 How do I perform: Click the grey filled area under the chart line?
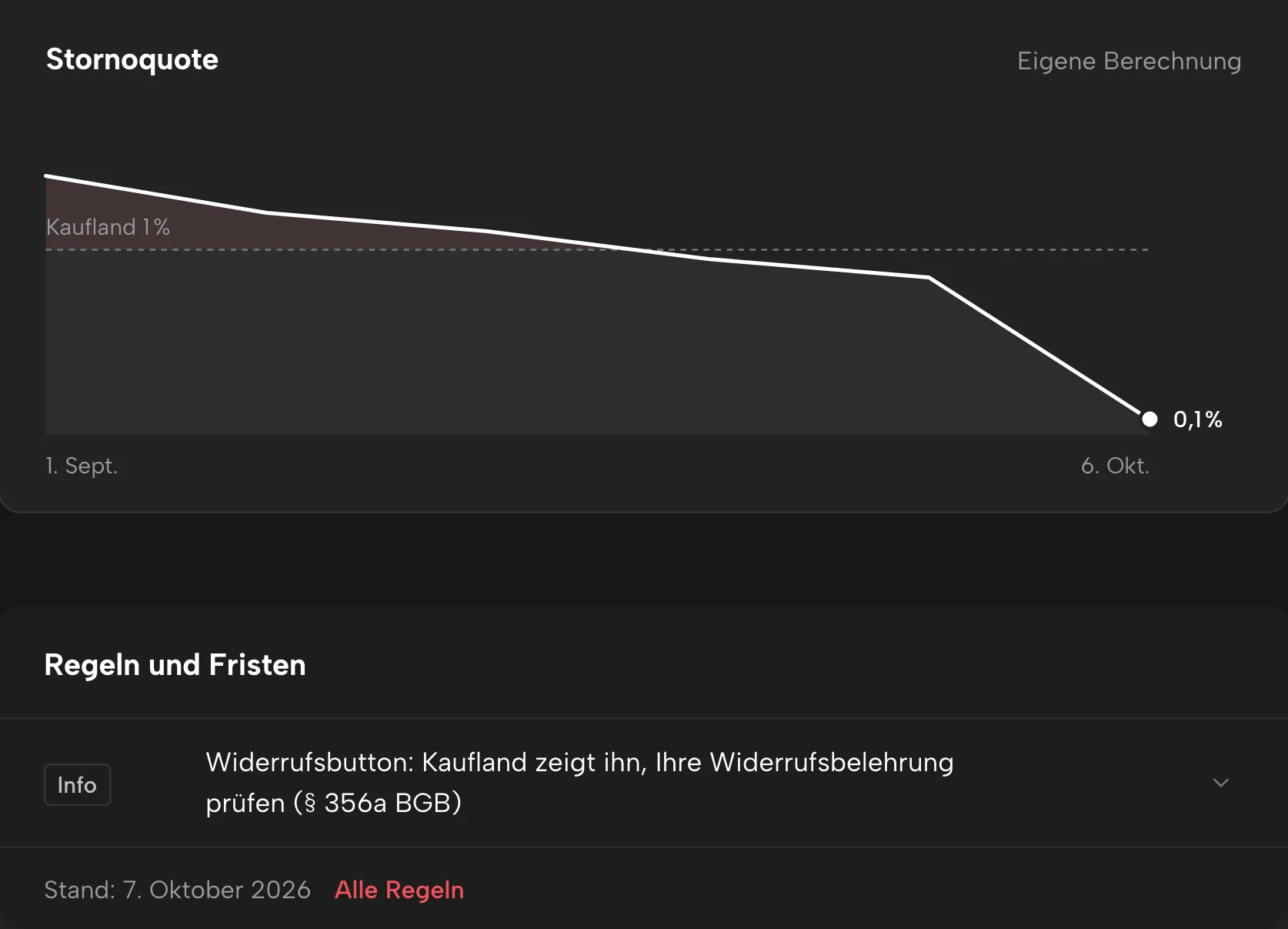pos(539,346)
